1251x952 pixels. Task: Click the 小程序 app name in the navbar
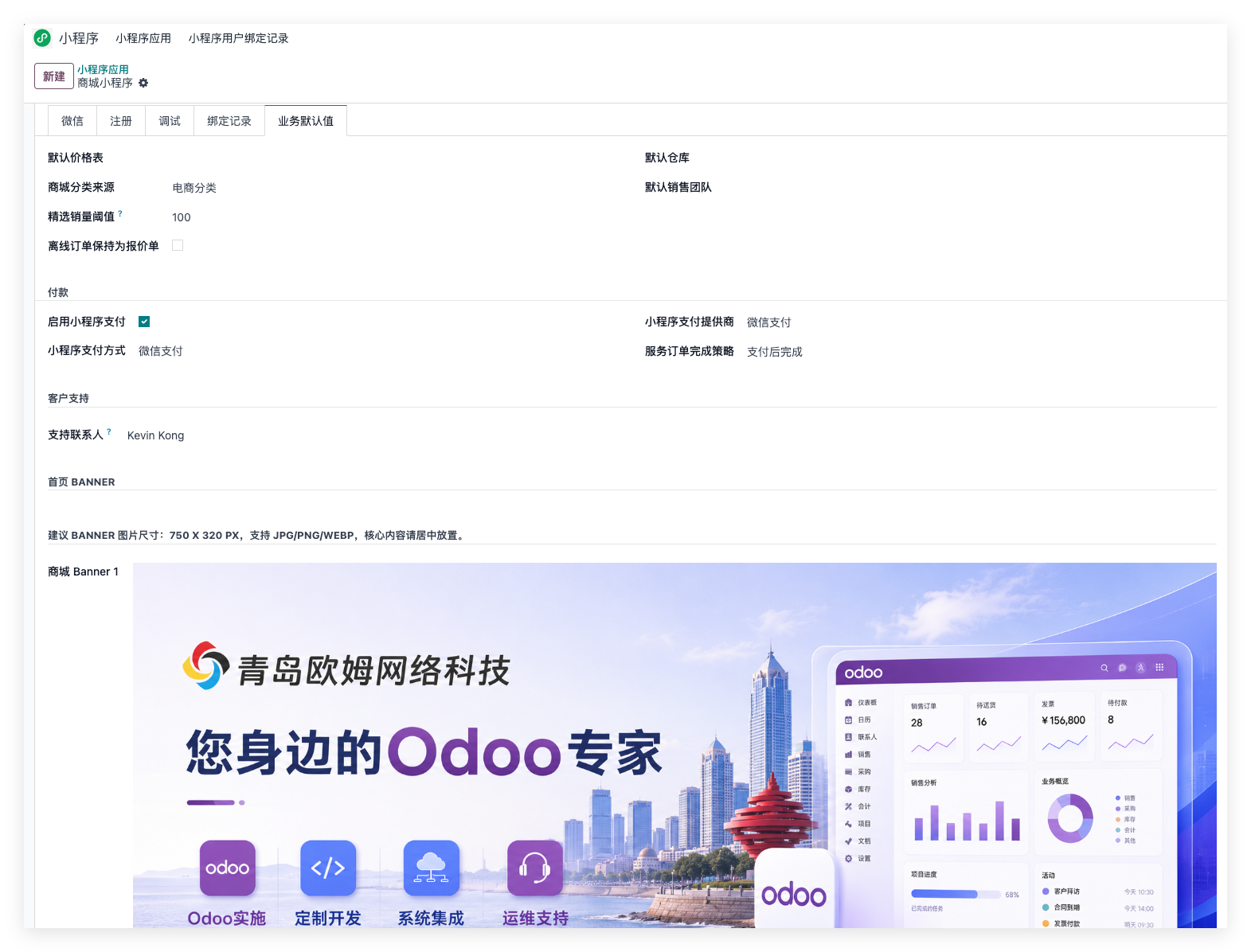[x=79, y=38]
